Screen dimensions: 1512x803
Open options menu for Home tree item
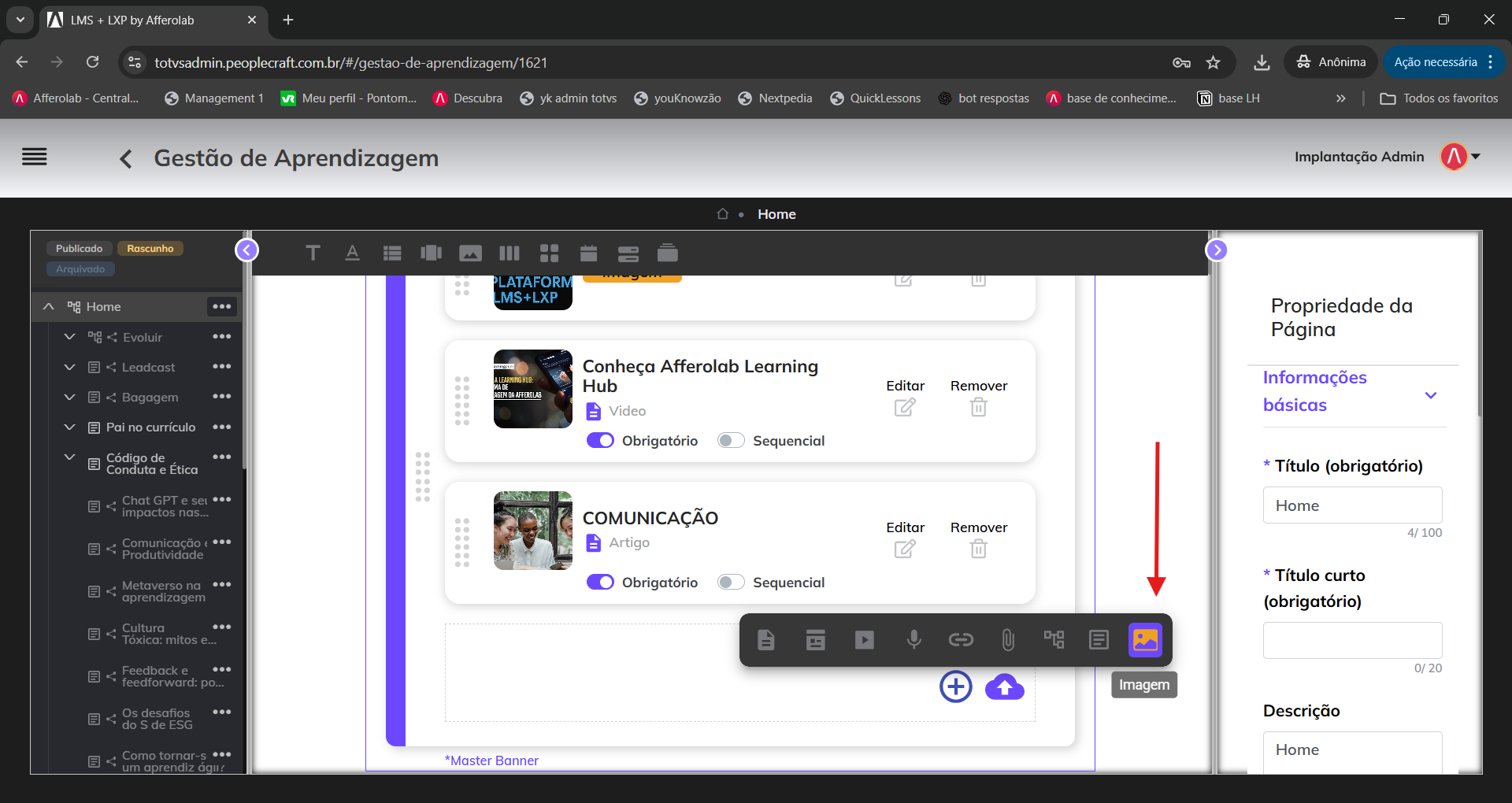[x=222, y=306]
